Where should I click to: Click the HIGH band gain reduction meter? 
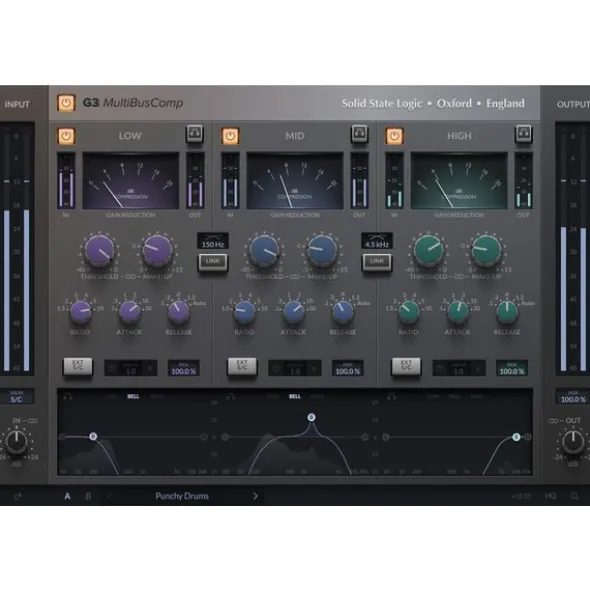tap(459, 181)
